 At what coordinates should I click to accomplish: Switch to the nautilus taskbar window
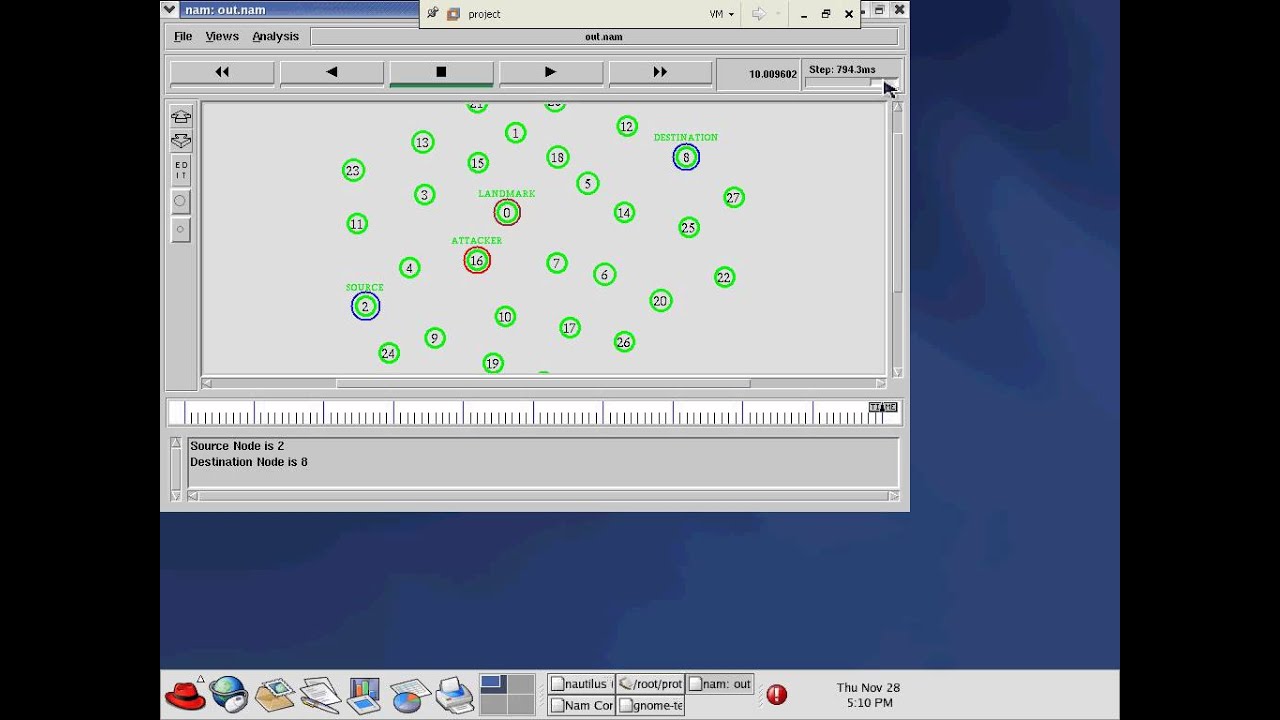pyautogui.click(x=581, y=684)
